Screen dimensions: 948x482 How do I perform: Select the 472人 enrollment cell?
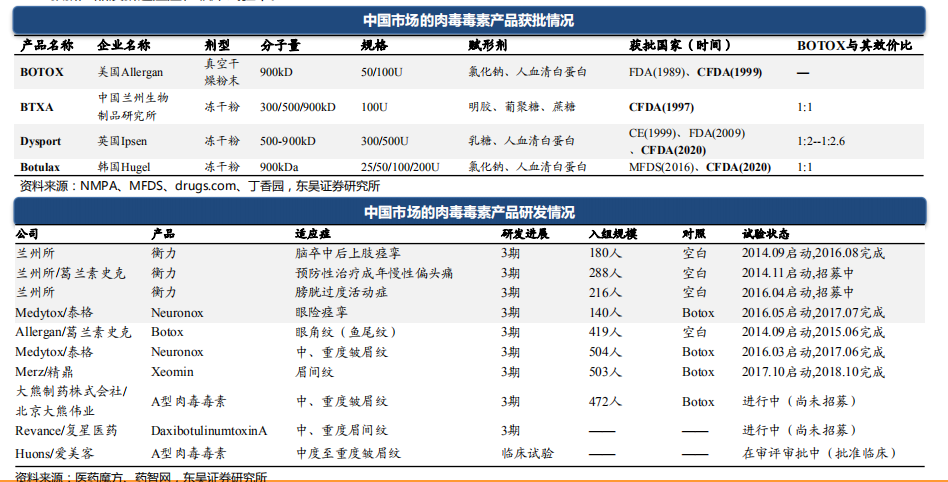click(605, 401)
